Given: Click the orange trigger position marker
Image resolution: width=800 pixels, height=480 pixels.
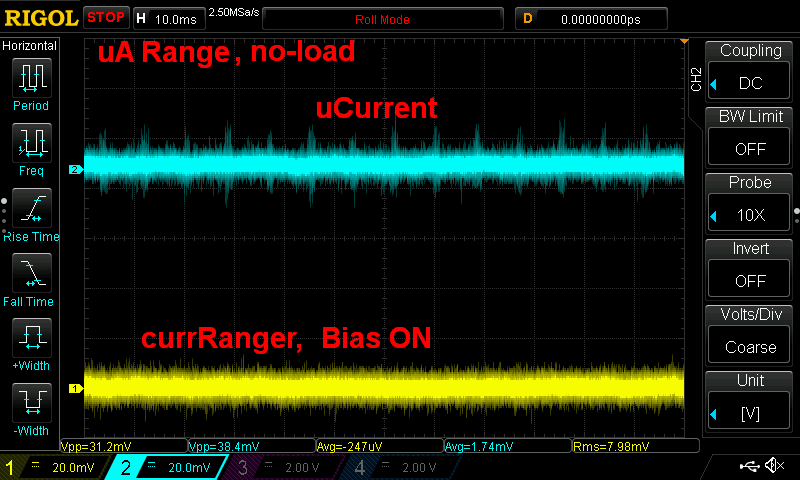Looking at the screenshot, I should [x=684, y=41].
